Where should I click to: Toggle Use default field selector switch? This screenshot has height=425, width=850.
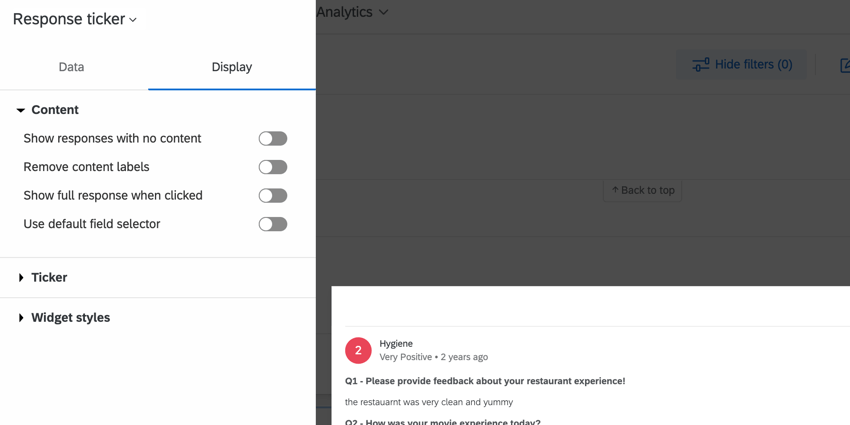point(273,224)
